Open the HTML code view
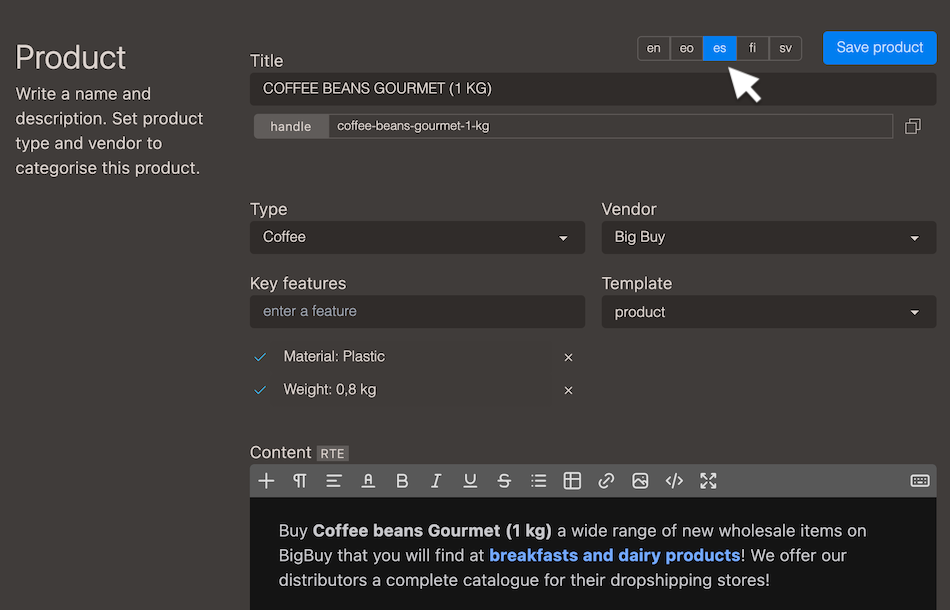The width and height of the screenshot is (950, 610). pyautogui.click(x=674, y=481)
